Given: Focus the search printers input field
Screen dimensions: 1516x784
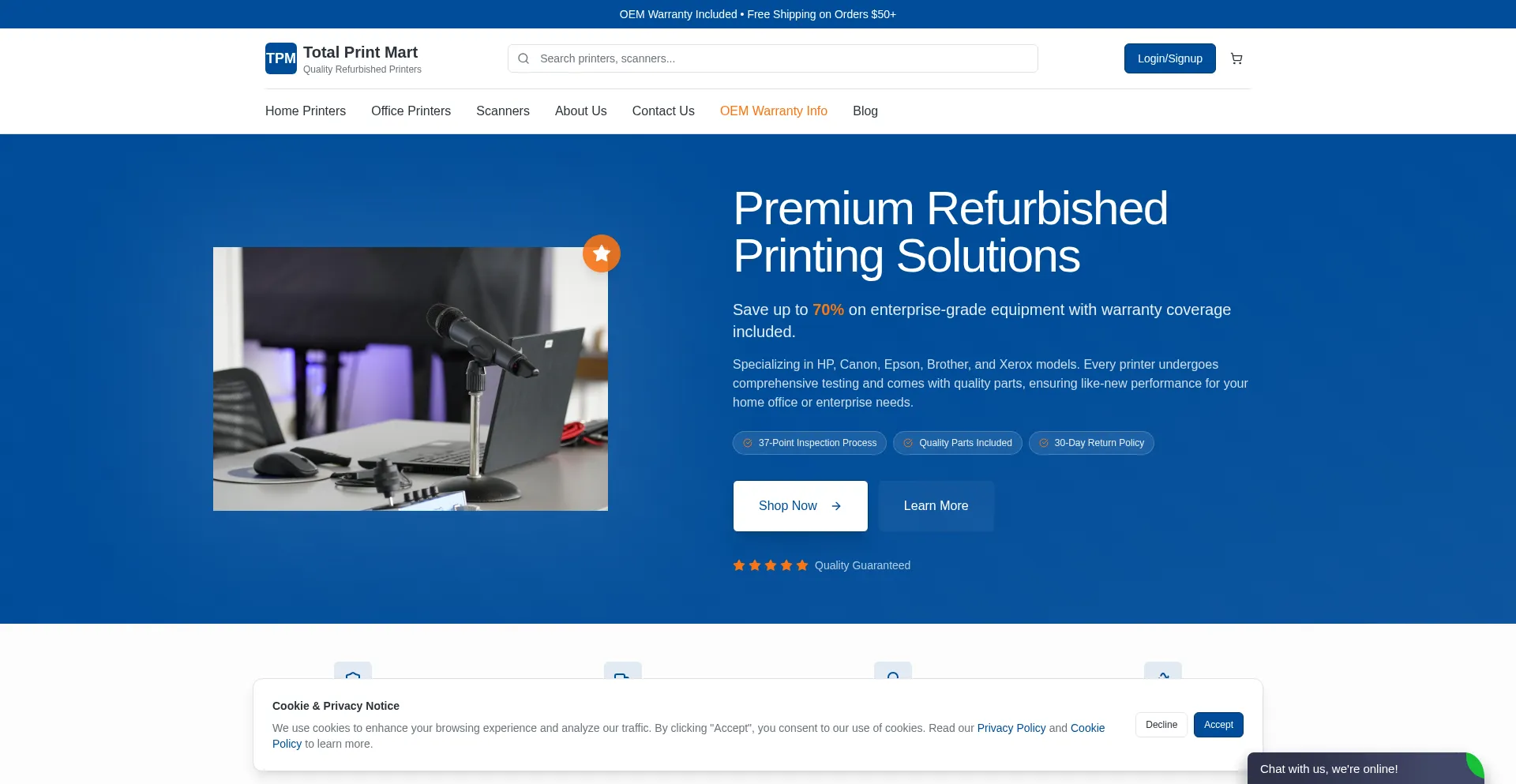Looking at the screenshot, I should point(773,58).
